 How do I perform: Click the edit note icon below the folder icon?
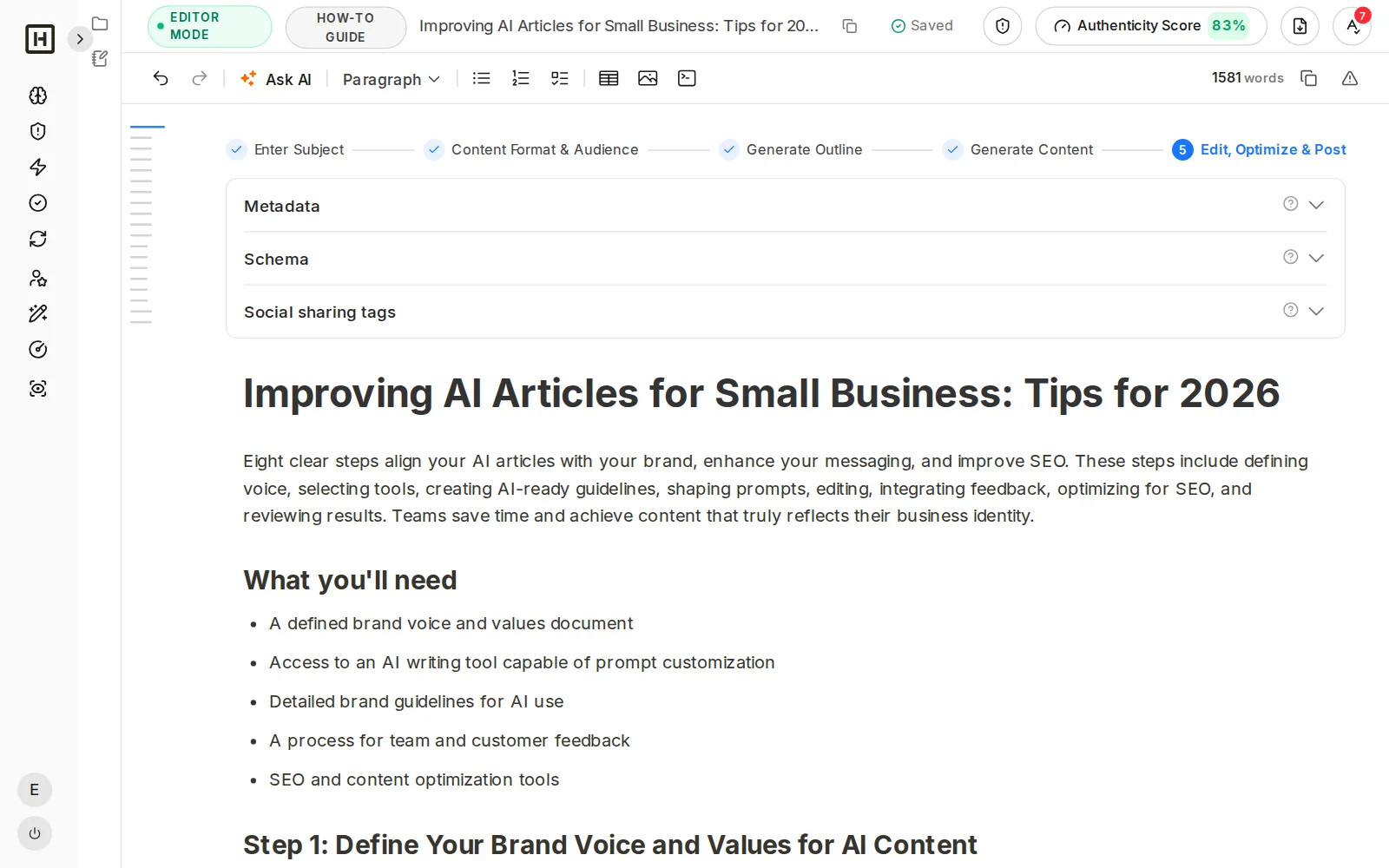pos(100,58)
